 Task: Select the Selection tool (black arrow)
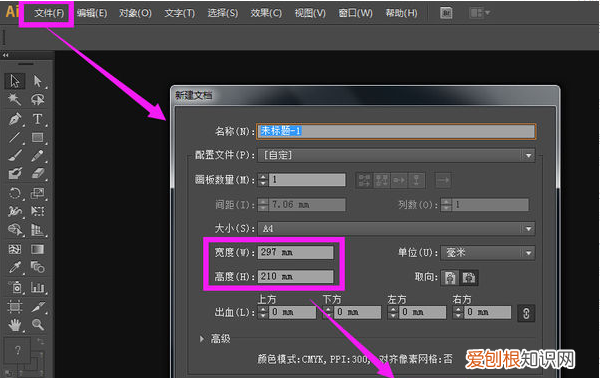(x=15, y=81)
